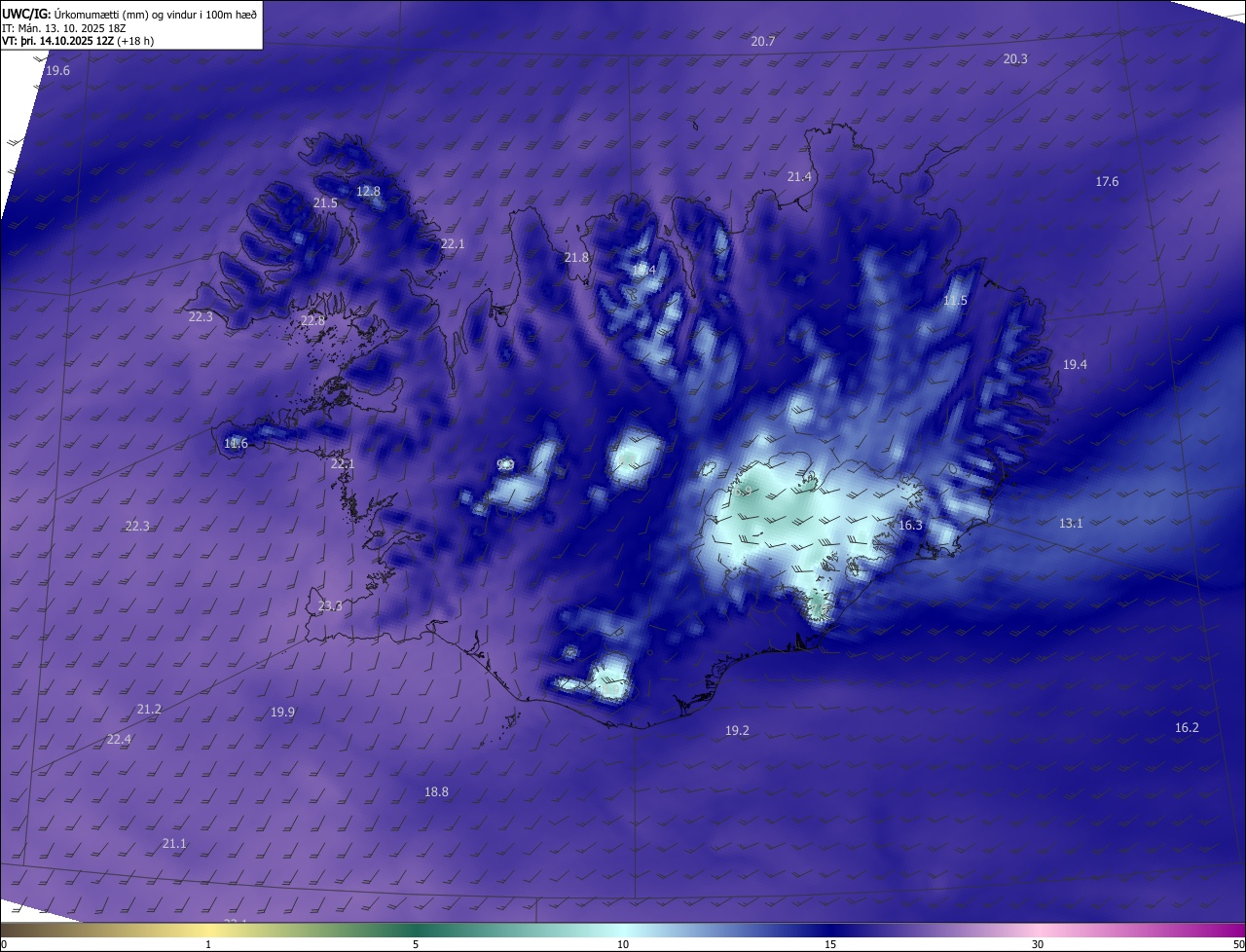
Task: Click the map value 21.1
Action: [x=174, y=844]
